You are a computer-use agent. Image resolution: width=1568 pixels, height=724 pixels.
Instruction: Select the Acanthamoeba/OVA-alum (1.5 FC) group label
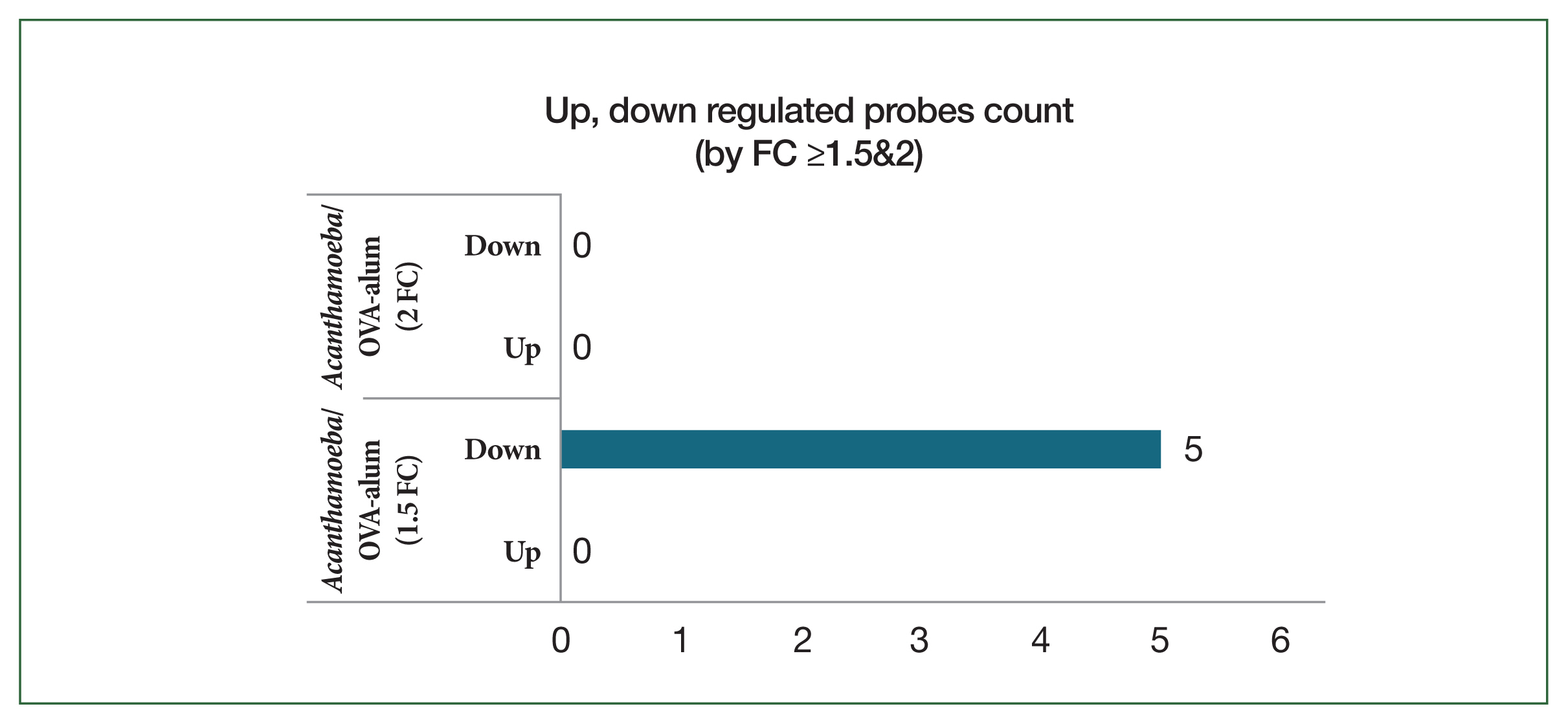[x=371, y=500]
